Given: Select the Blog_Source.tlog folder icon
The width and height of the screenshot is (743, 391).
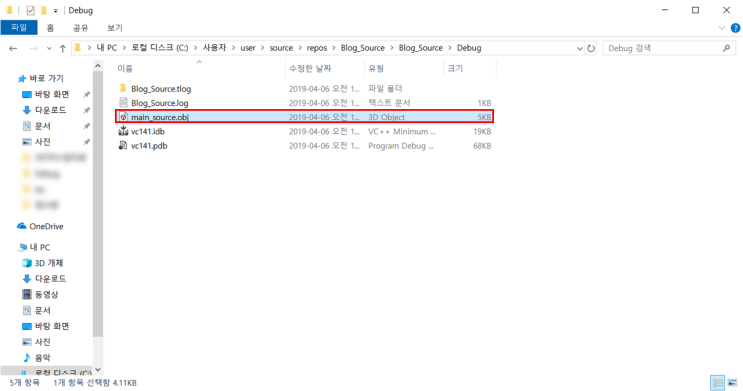Looking at the screenshot, I should click(x=123, y=89).
